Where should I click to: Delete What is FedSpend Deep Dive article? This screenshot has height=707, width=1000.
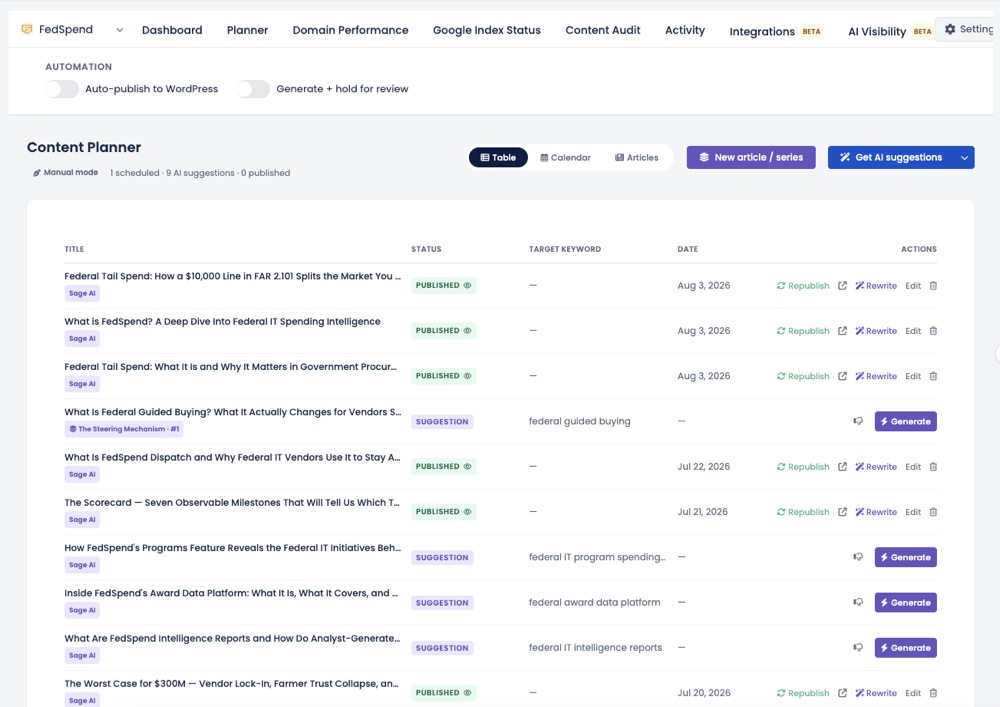pyautogui.click(x=933, y=331)
